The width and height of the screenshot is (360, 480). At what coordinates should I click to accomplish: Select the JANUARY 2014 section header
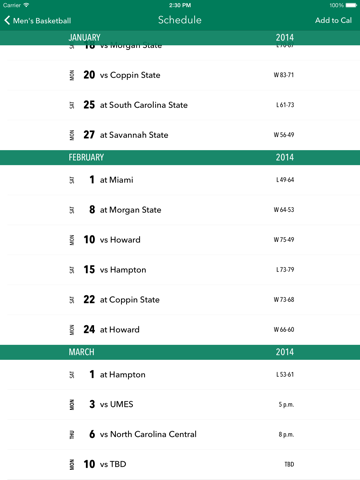[x=180, y=38]
